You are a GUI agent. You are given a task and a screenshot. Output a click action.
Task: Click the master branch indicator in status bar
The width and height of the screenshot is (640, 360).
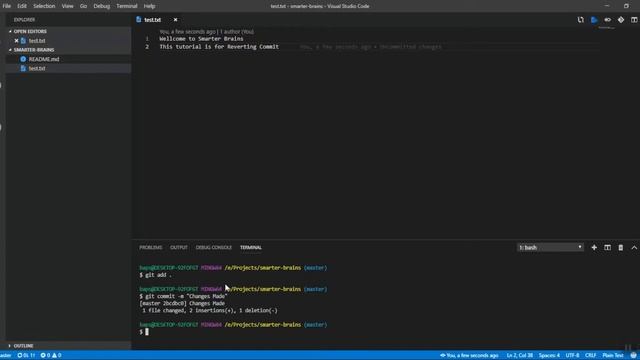6,355
